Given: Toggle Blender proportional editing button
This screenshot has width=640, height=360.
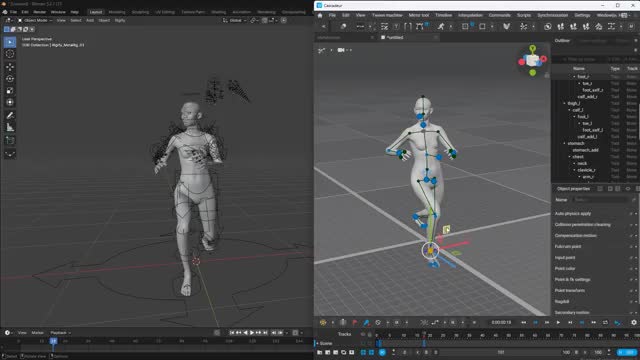Looking at the screenshot, I should [284, 20].
